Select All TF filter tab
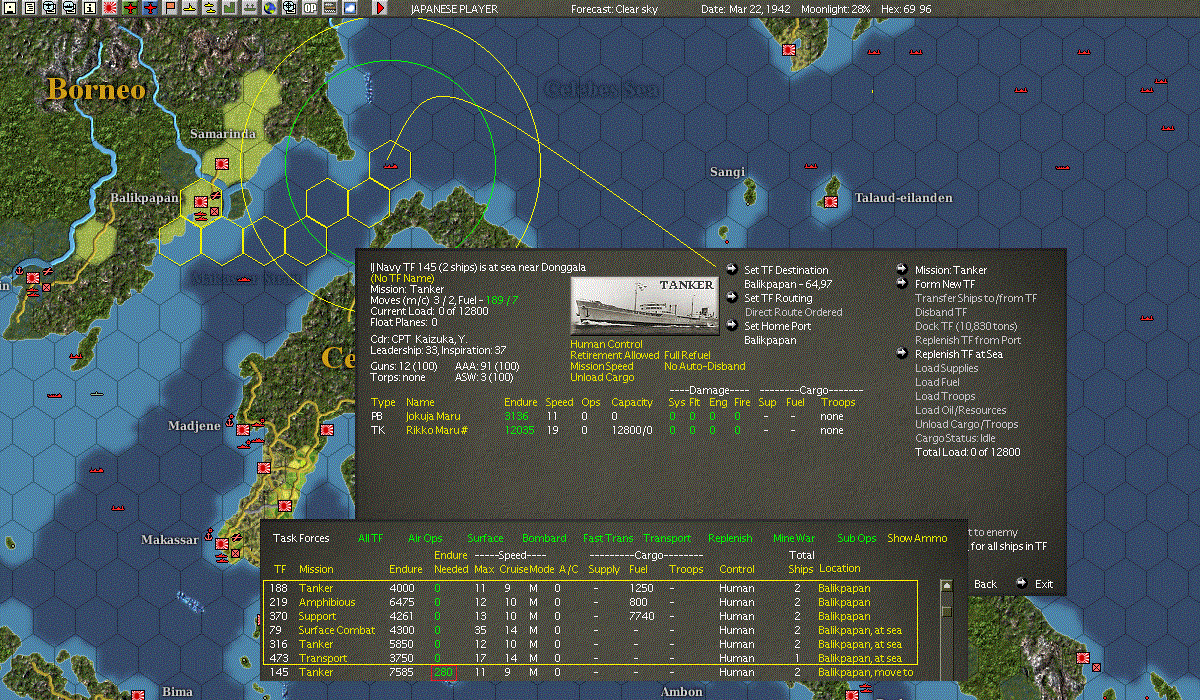 pos(370,538)
